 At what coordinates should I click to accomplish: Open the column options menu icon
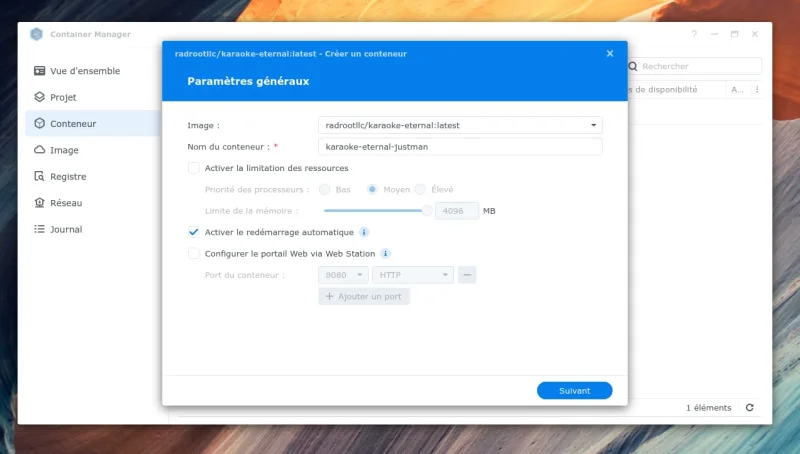click(757, 89)
